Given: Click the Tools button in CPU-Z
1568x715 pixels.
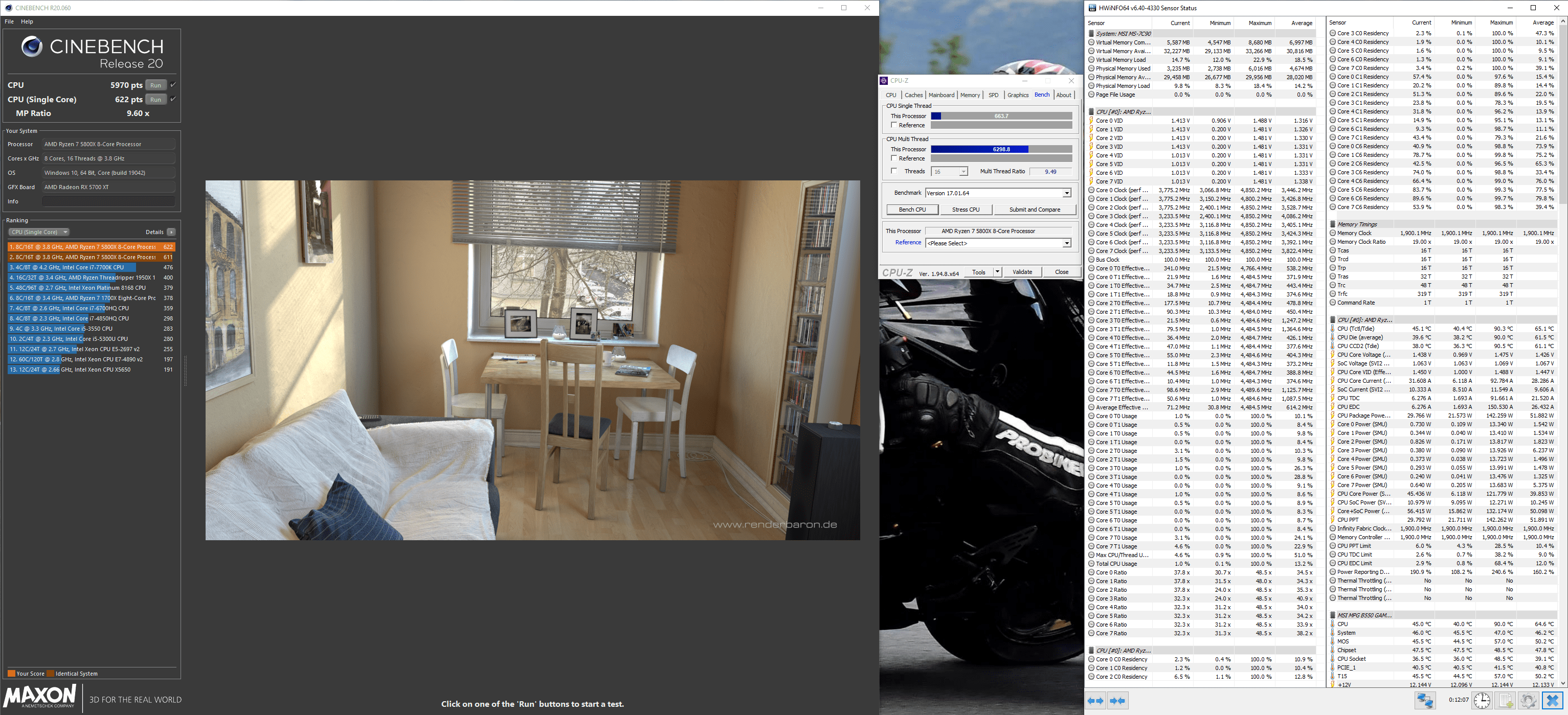Looking at the screenshot, I should [979, 272].
